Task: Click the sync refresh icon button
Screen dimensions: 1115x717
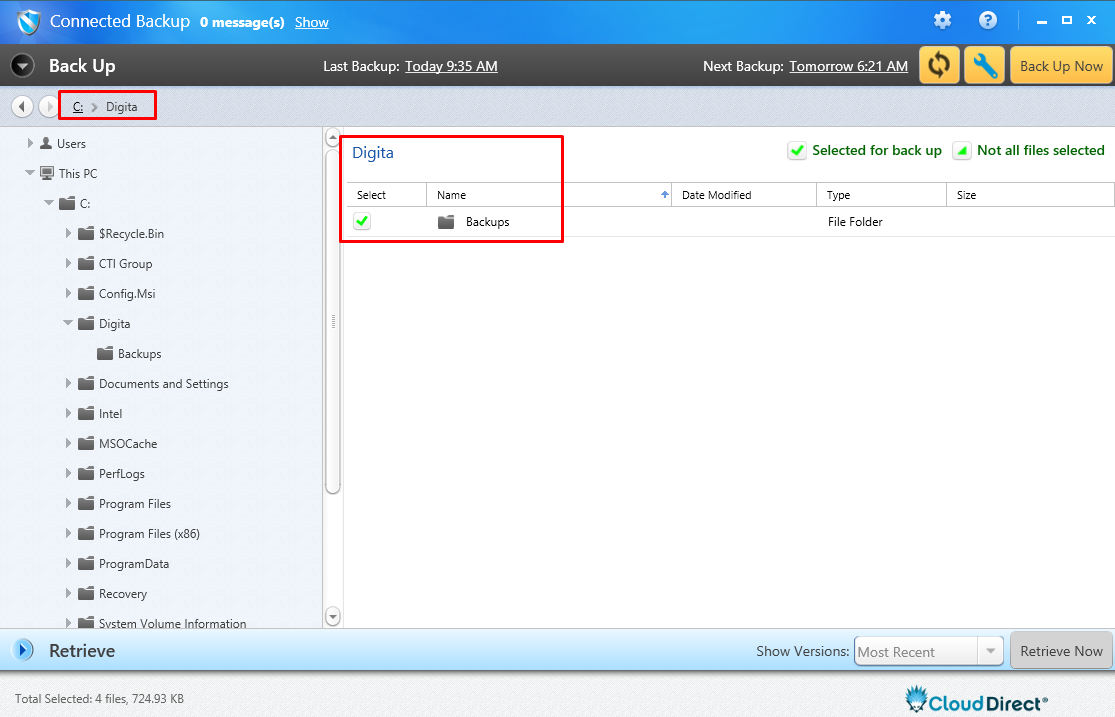Action: click(x=939, y=66)
